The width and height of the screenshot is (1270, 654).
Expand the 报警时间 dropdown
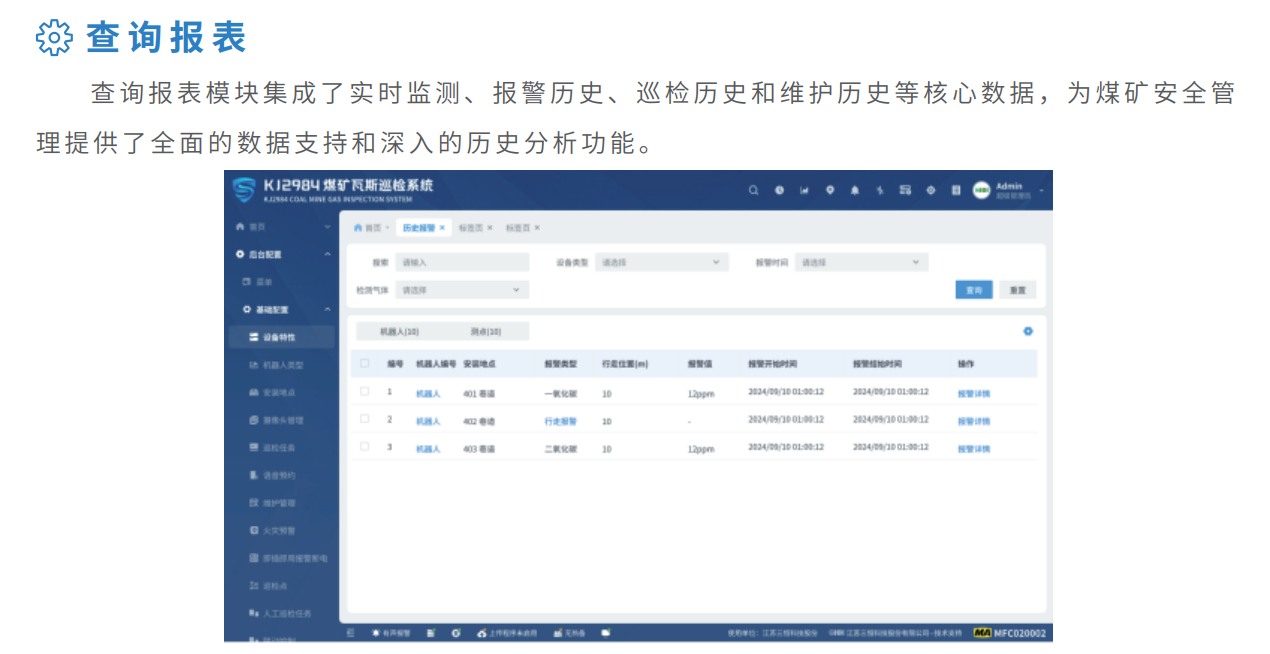[861, 263]
